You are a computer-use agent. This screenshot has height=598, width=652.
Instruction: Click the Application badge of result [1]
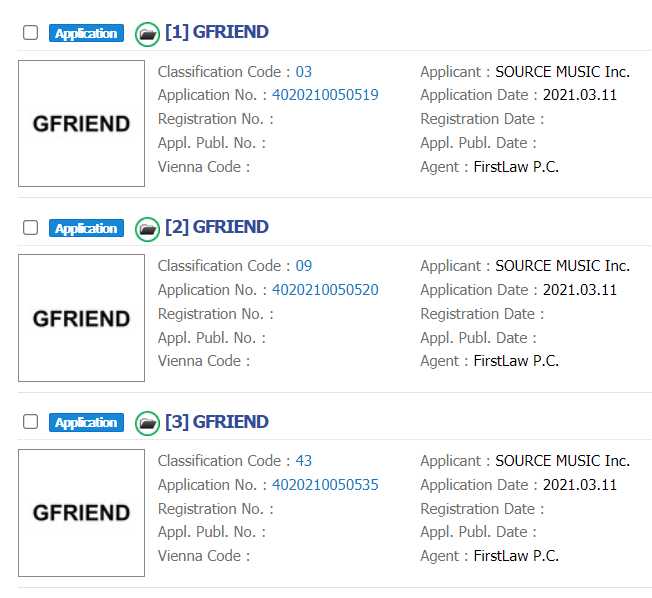tap(86, 33)
